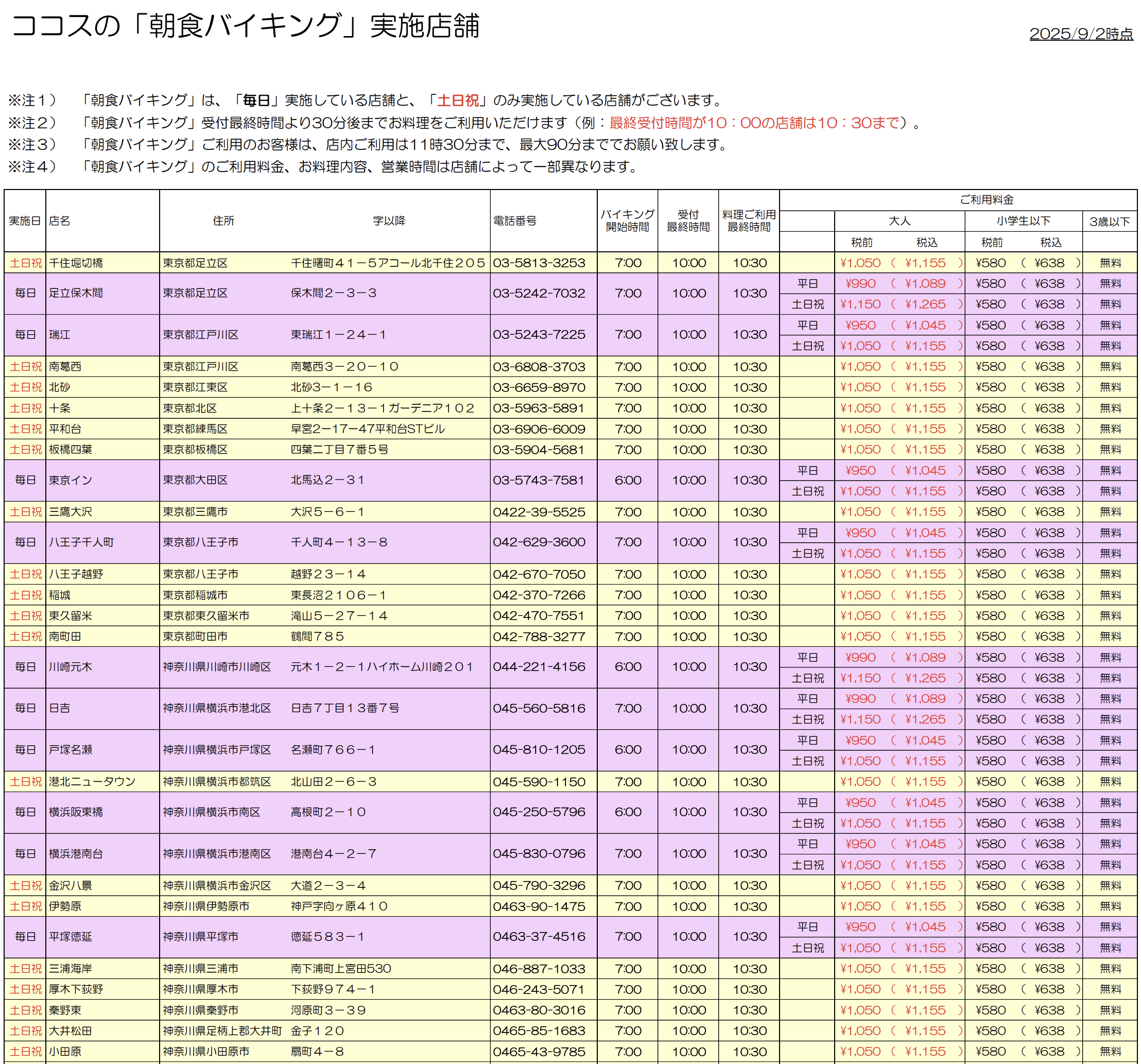
Task: Click the 2025/9/2時点 date text
Action: coord(1081,34)
